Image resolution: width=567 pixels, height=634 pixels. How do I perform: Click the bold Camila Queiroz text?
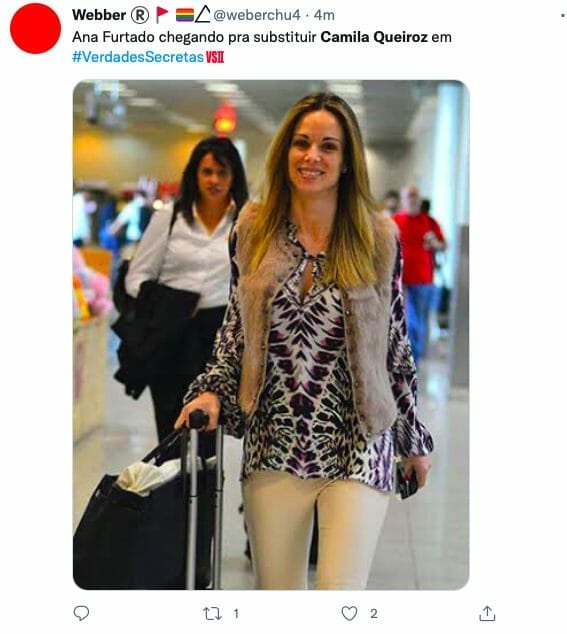click(374, 37)
